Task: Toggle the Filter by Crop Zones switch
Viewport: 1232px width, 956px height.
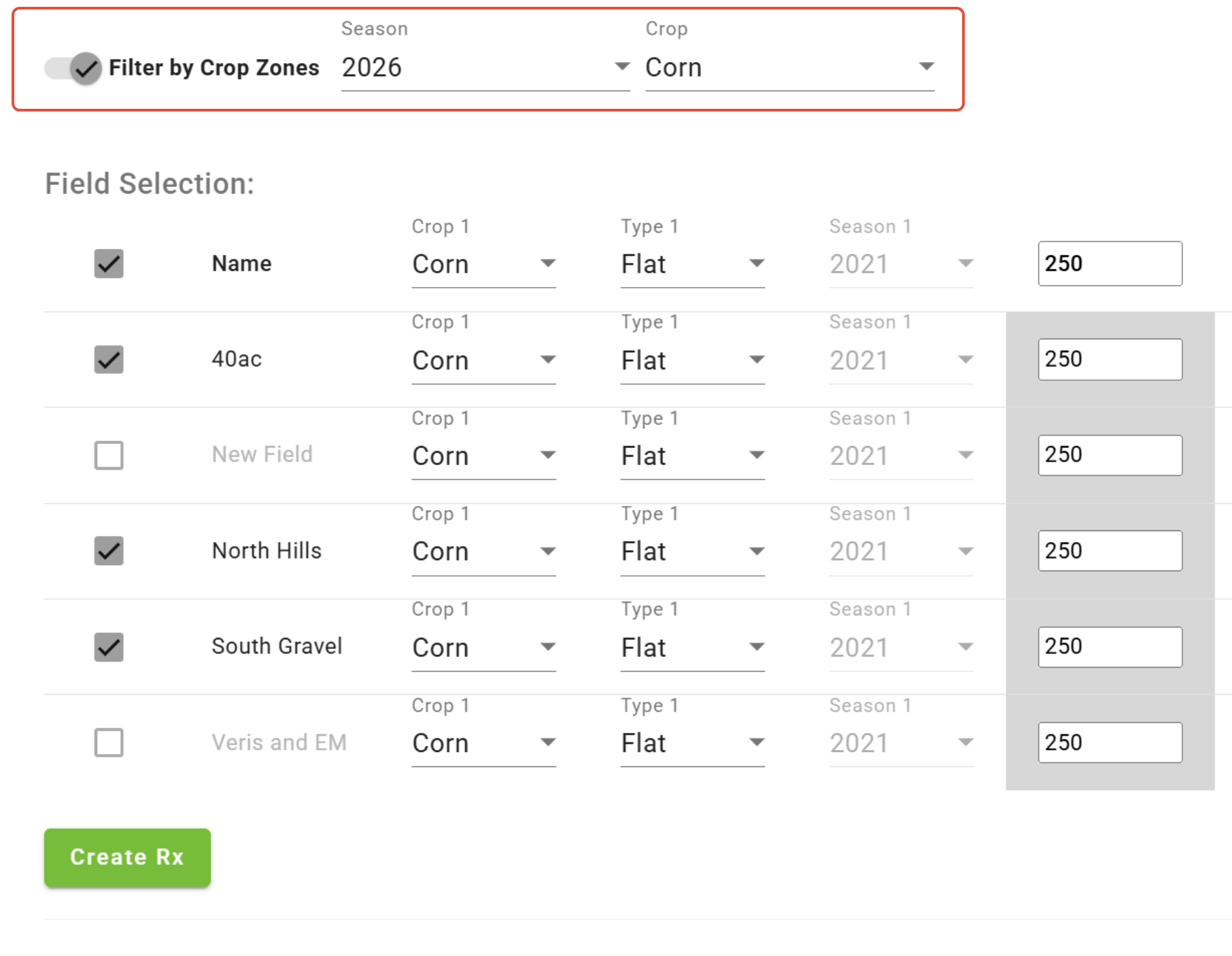Action: pyautogui.click(x=73, y=68)
